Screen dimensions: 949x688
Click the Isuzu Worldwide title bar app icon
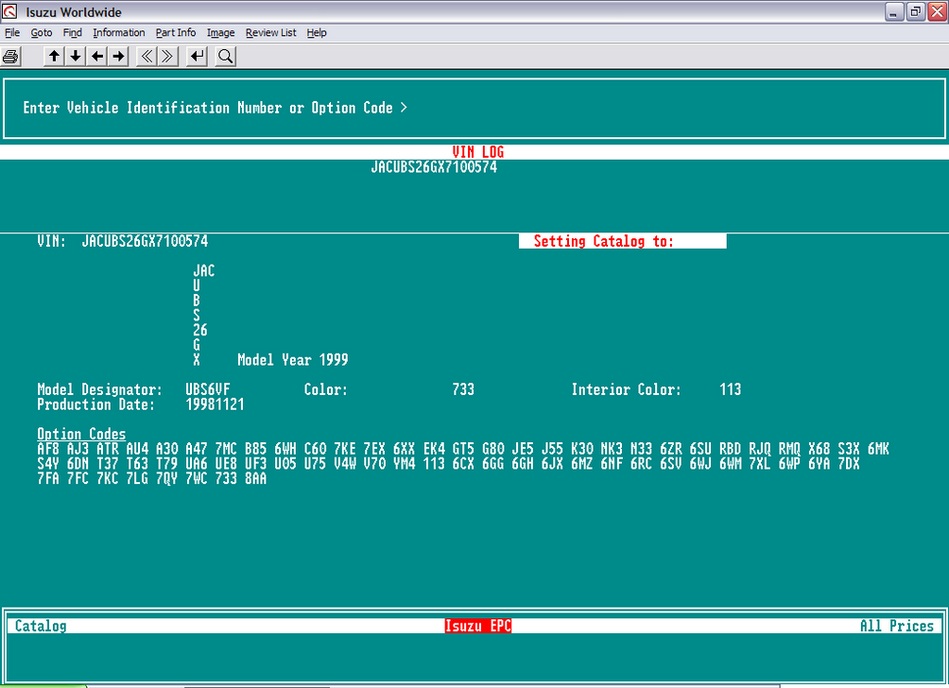(x=10, y=11)
